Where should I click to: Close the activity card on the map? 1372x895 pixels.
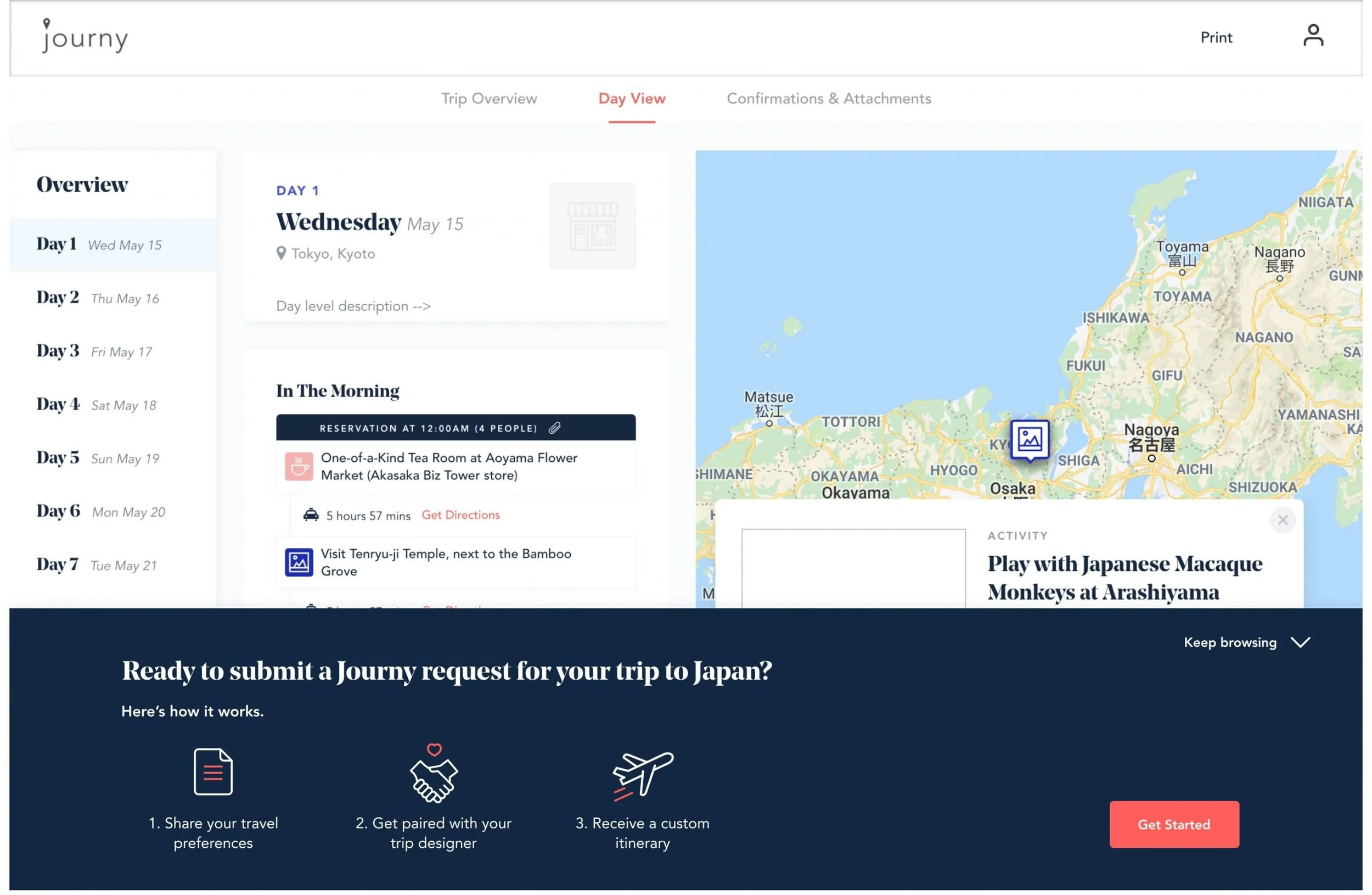[x=1283, y=520]
